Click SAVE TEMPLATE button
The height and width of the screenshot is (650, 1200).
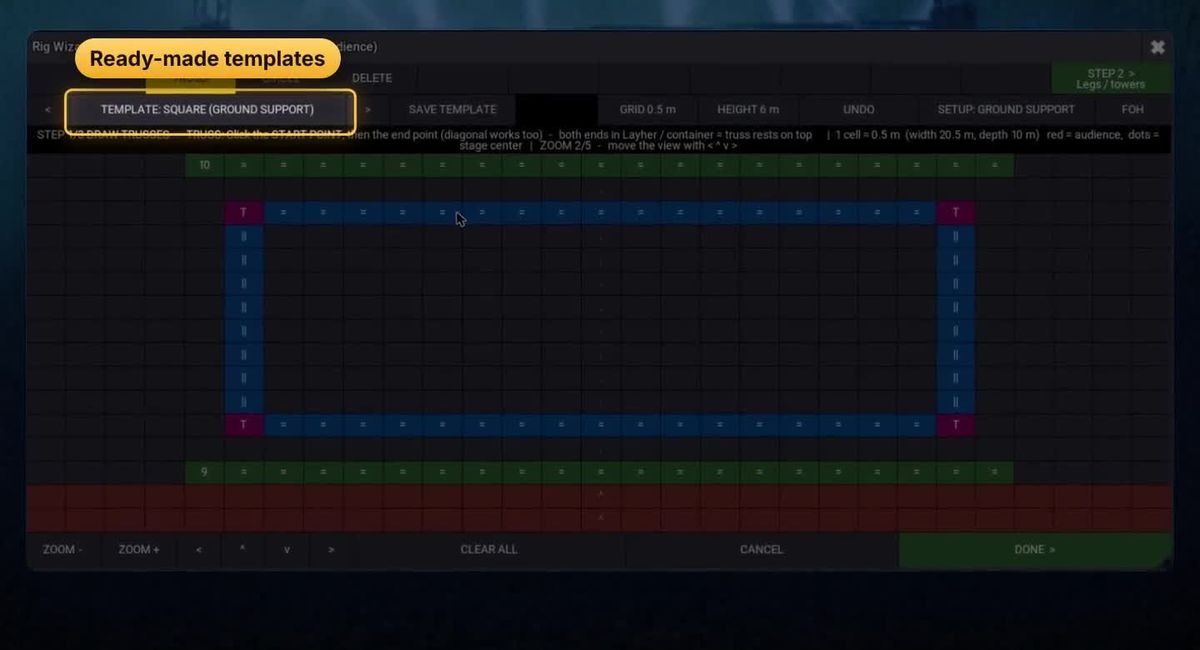(x=452, y=109)
